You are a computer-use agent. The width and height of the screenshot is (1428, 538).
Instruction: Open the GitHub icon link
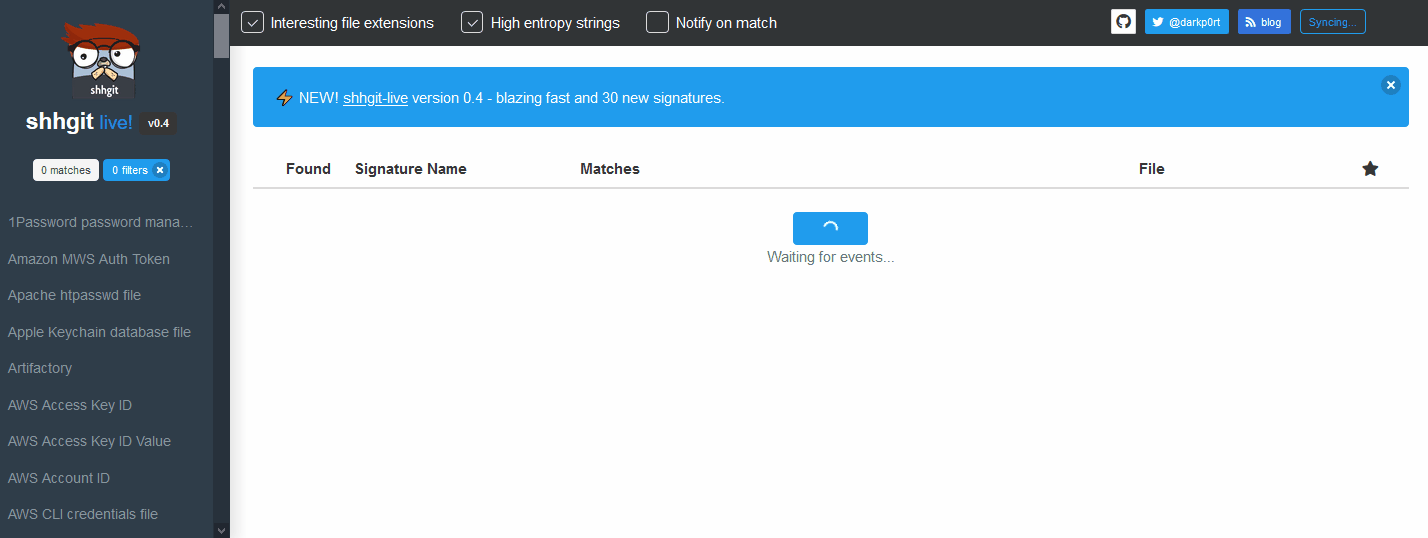(1123, 22)
